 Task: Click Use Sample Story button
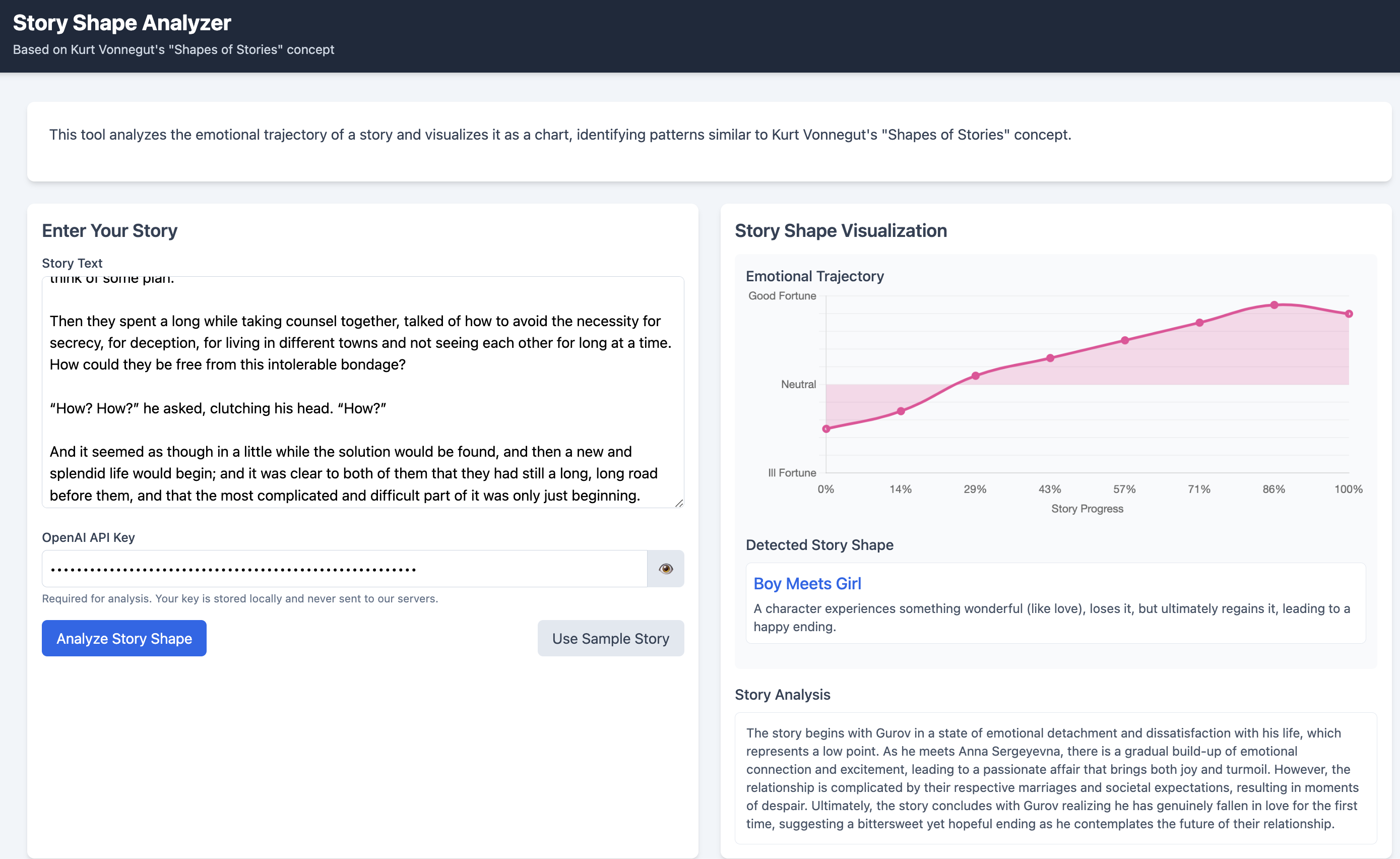(x=610, y=638)
